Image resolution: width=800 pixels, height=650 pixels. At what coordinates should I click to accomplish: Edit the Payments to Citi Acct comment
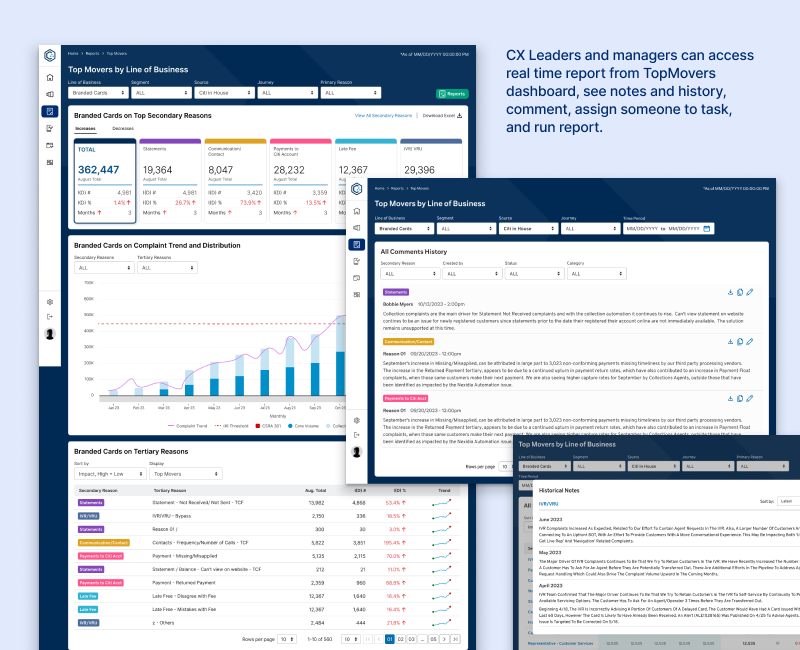(x=749, y=398)
